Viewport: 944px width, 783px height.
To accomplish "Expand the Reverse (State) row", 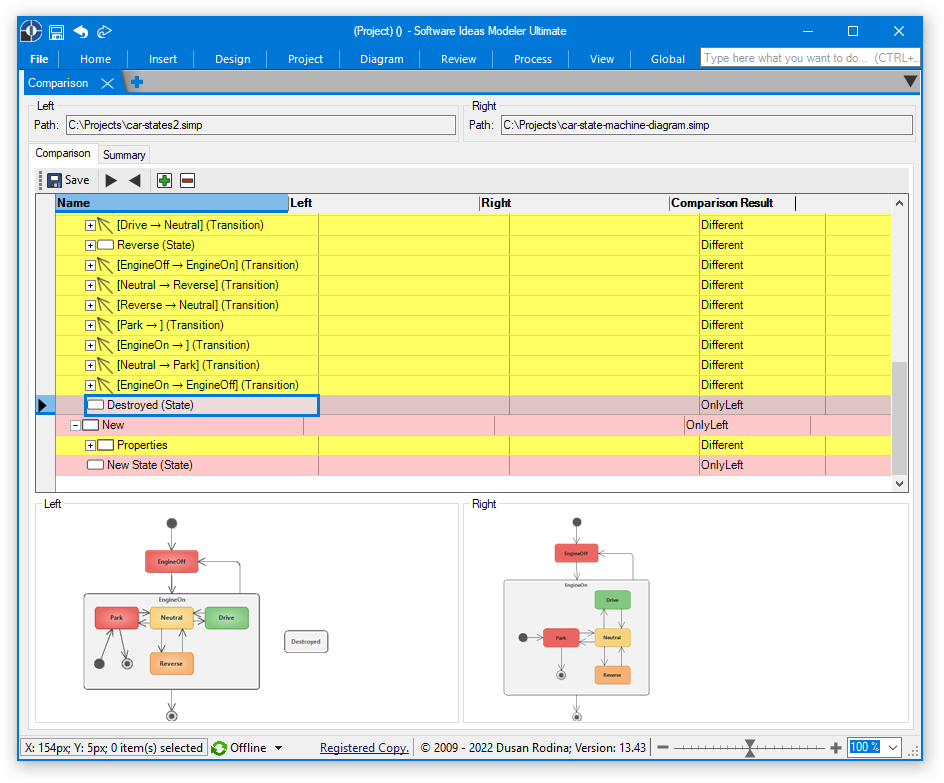I will pos(90,246).
